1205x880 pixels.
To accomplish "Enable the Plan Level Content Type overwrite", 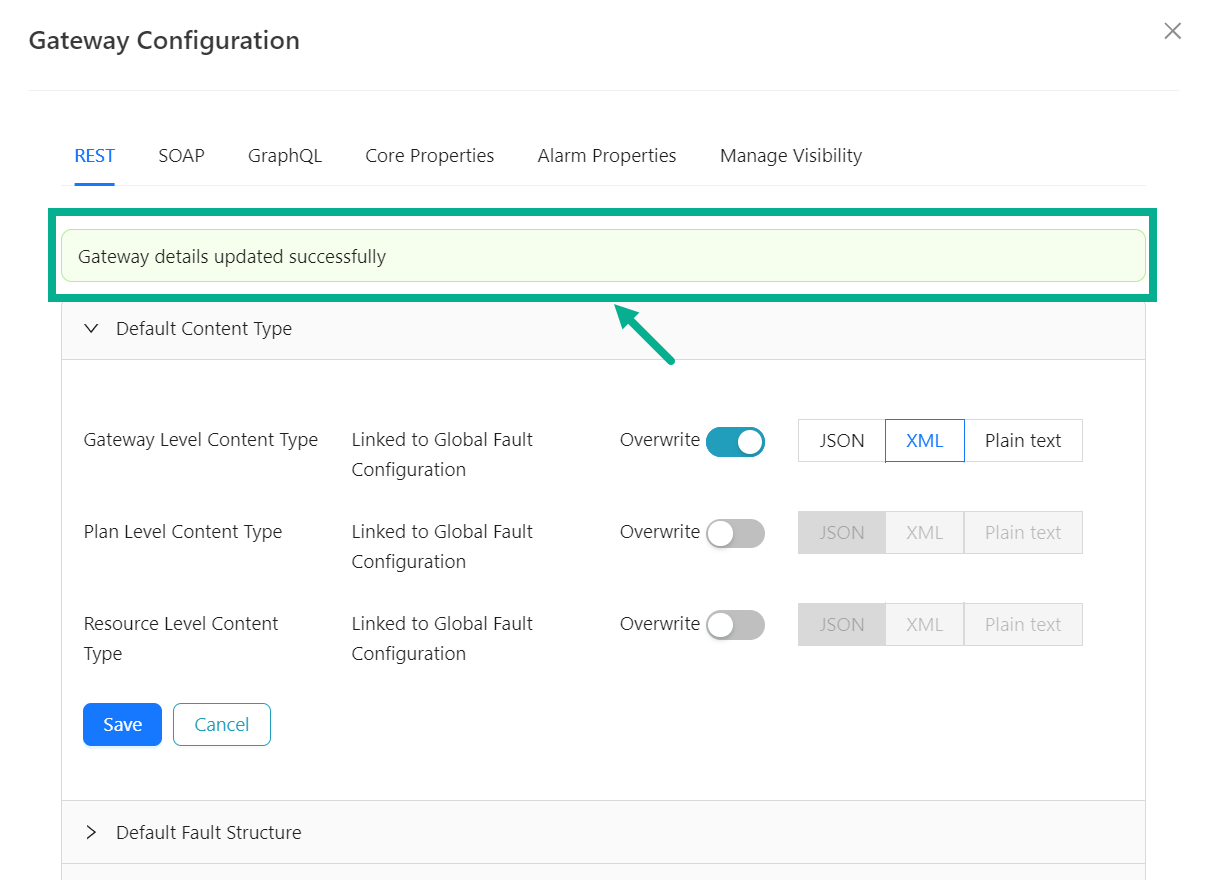I will 735,533.
